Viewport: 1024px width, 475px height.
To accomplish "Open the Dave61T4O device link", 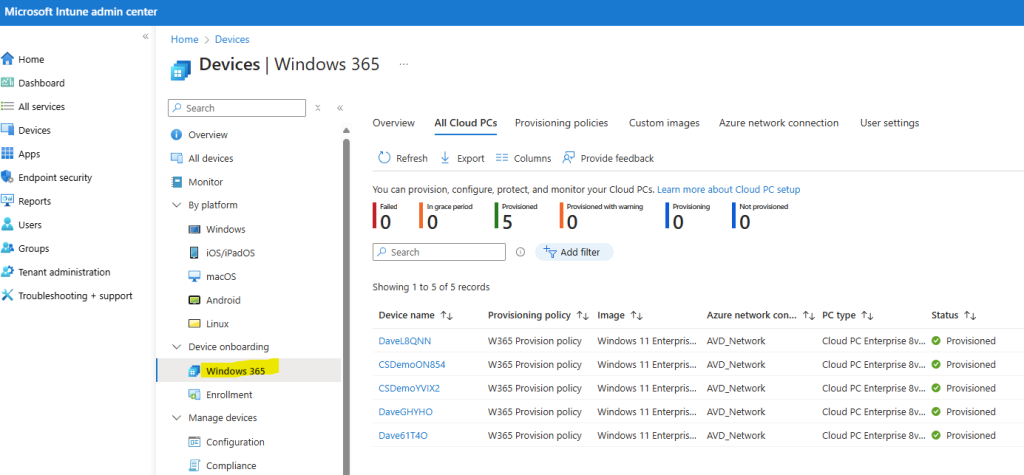I will 403,435.
